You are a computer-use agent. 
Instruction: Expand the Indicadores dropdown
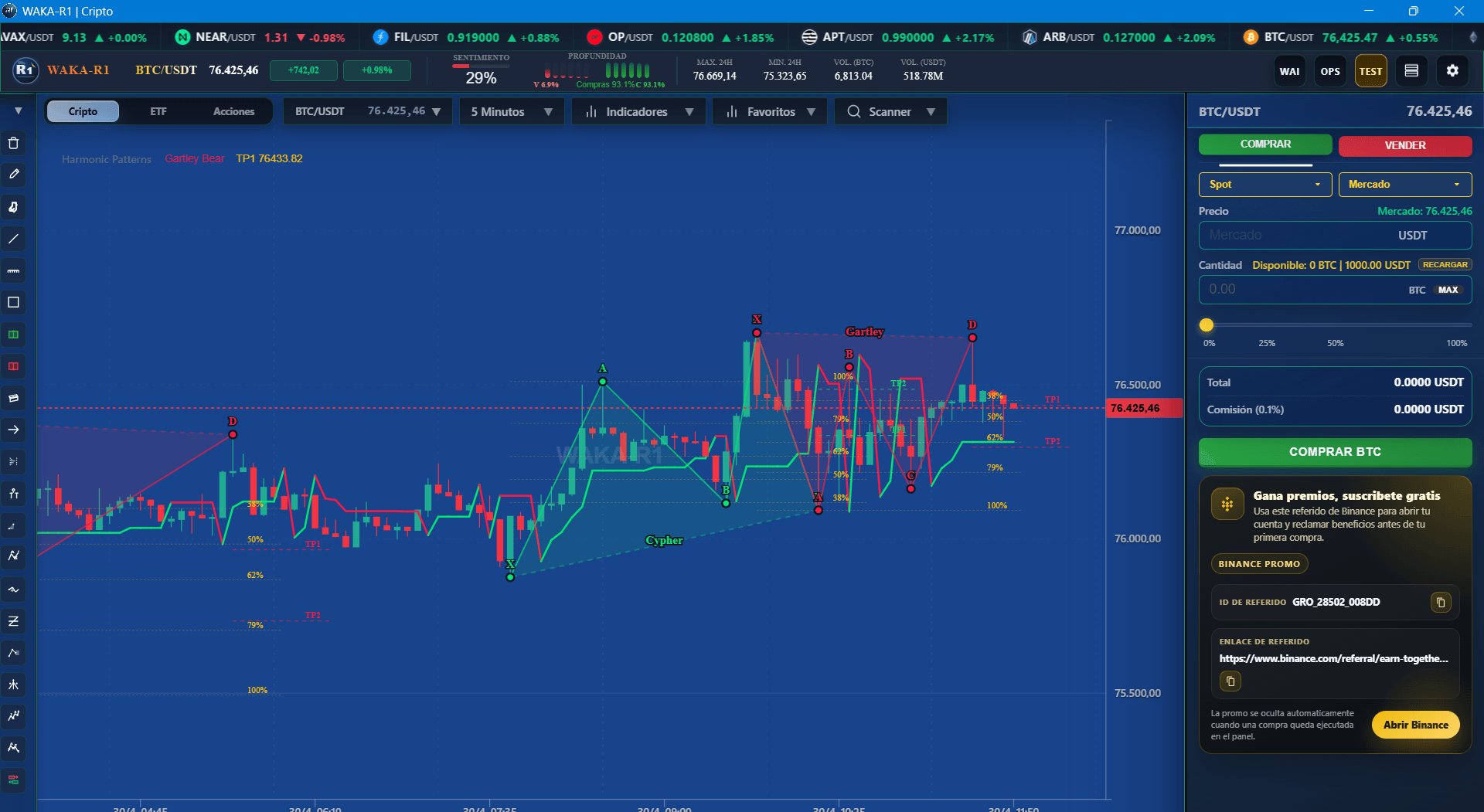638,112
